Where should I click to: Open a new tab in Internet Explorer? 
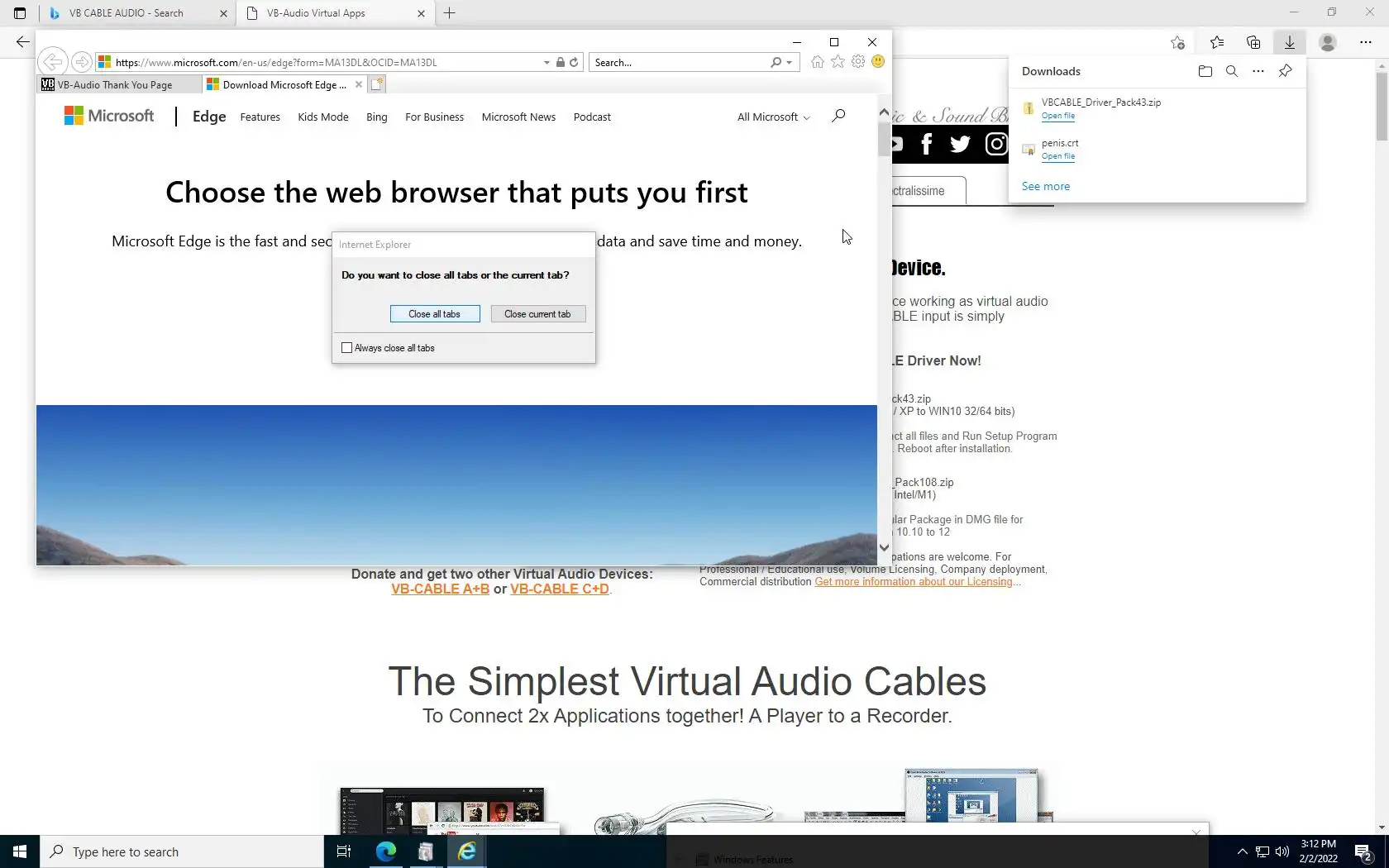[377, 84]
